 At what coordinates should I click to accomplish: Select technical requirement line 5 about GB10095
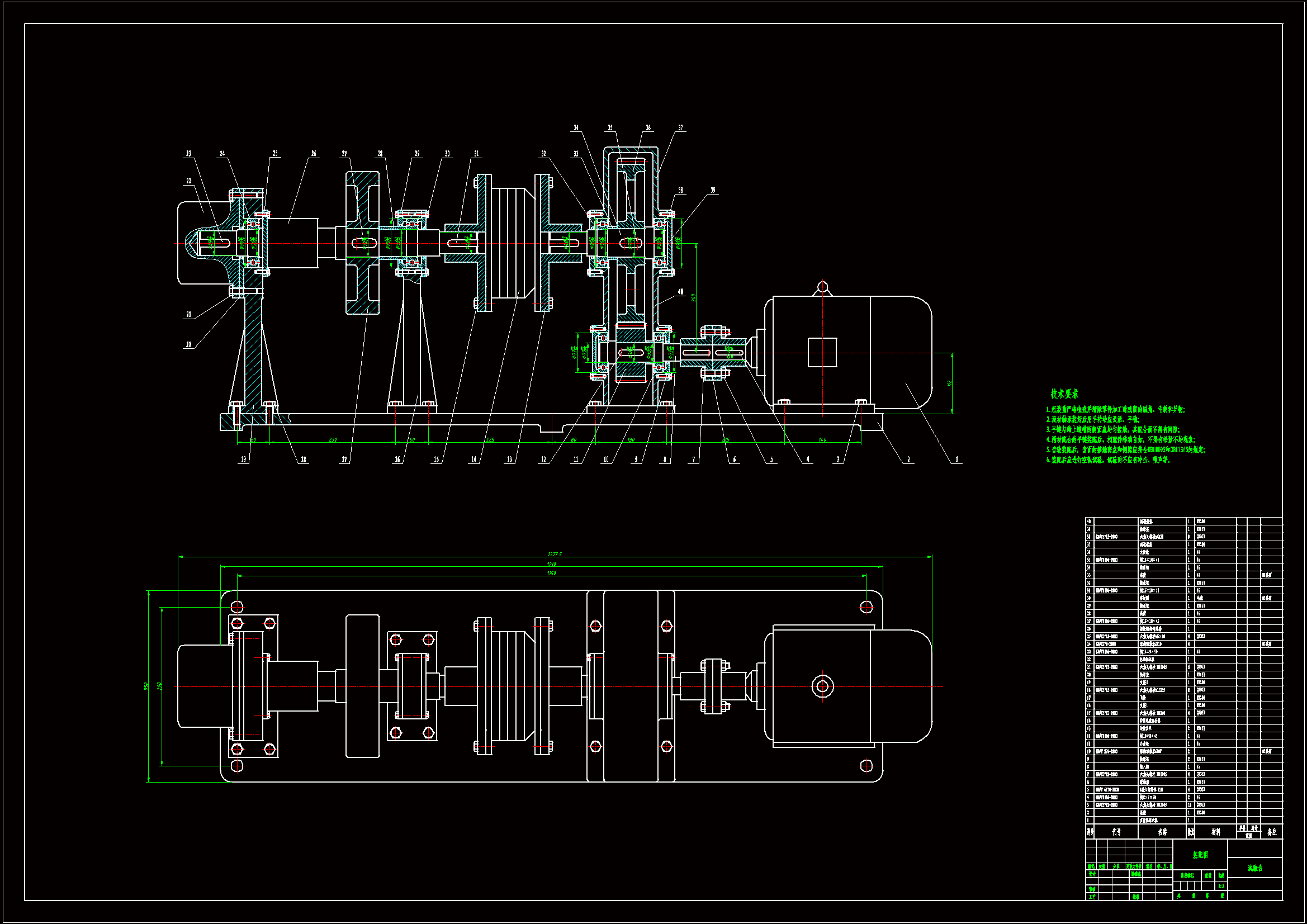point(1125,450)
